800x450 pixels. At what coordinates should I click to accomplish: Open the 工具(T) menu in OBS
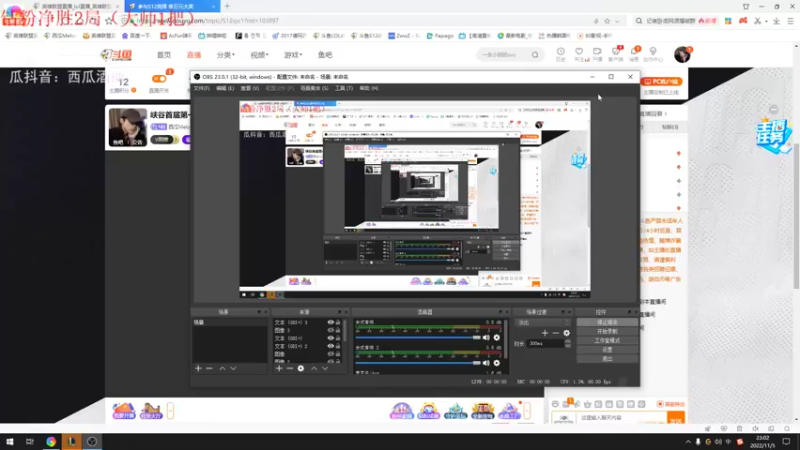click(x=343, y=88)
